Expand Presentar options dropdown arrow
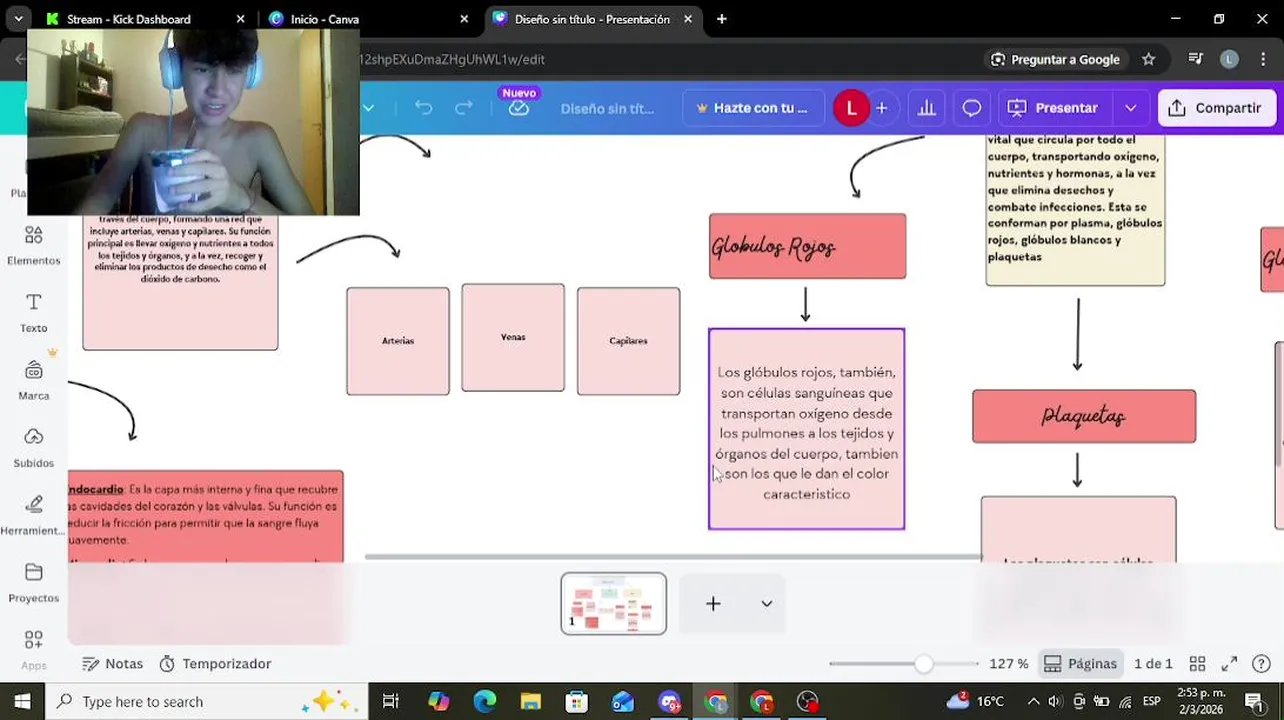 (1130, 108)
